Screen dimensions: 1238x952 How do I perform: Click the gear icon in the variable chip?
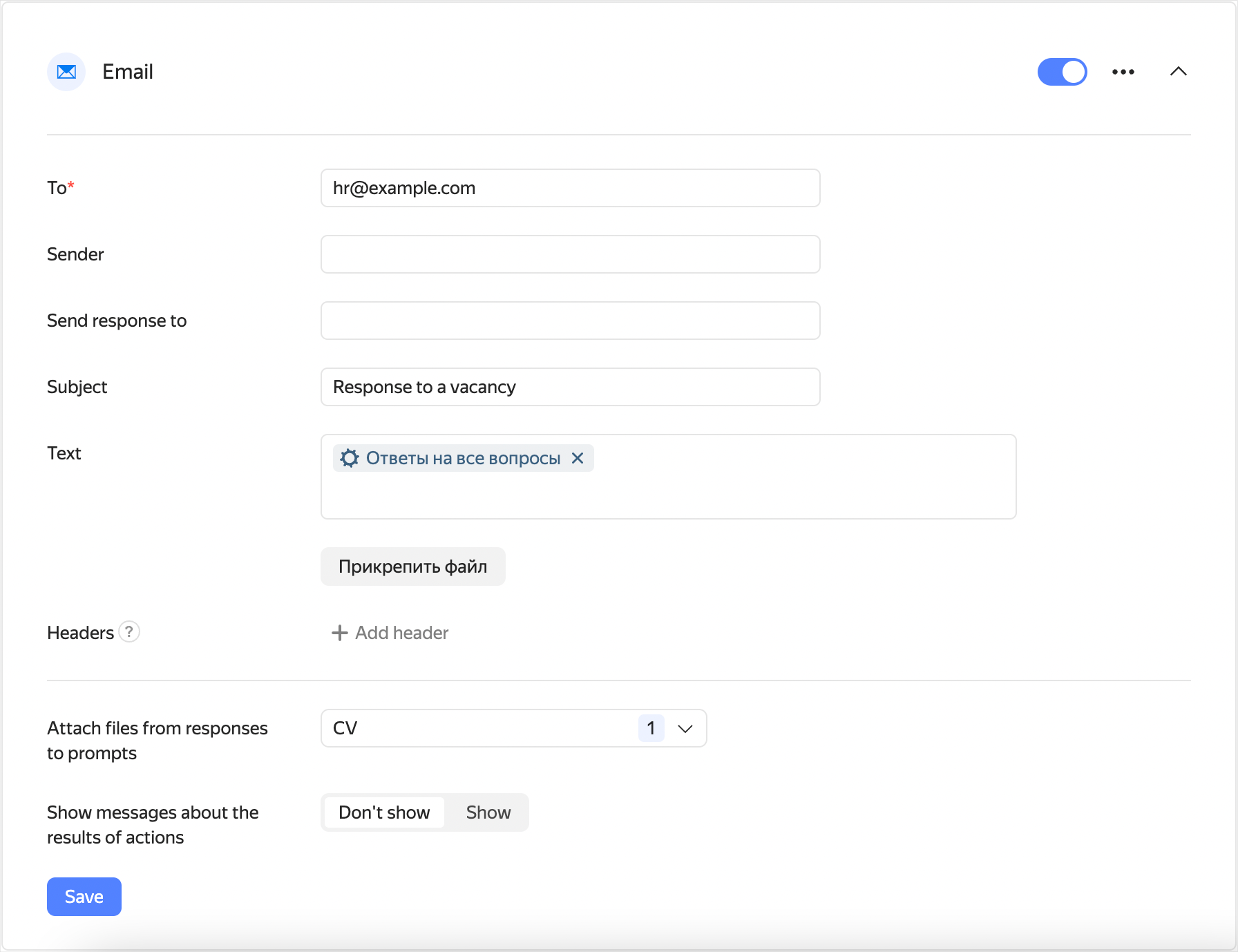(x=350, y=458)
